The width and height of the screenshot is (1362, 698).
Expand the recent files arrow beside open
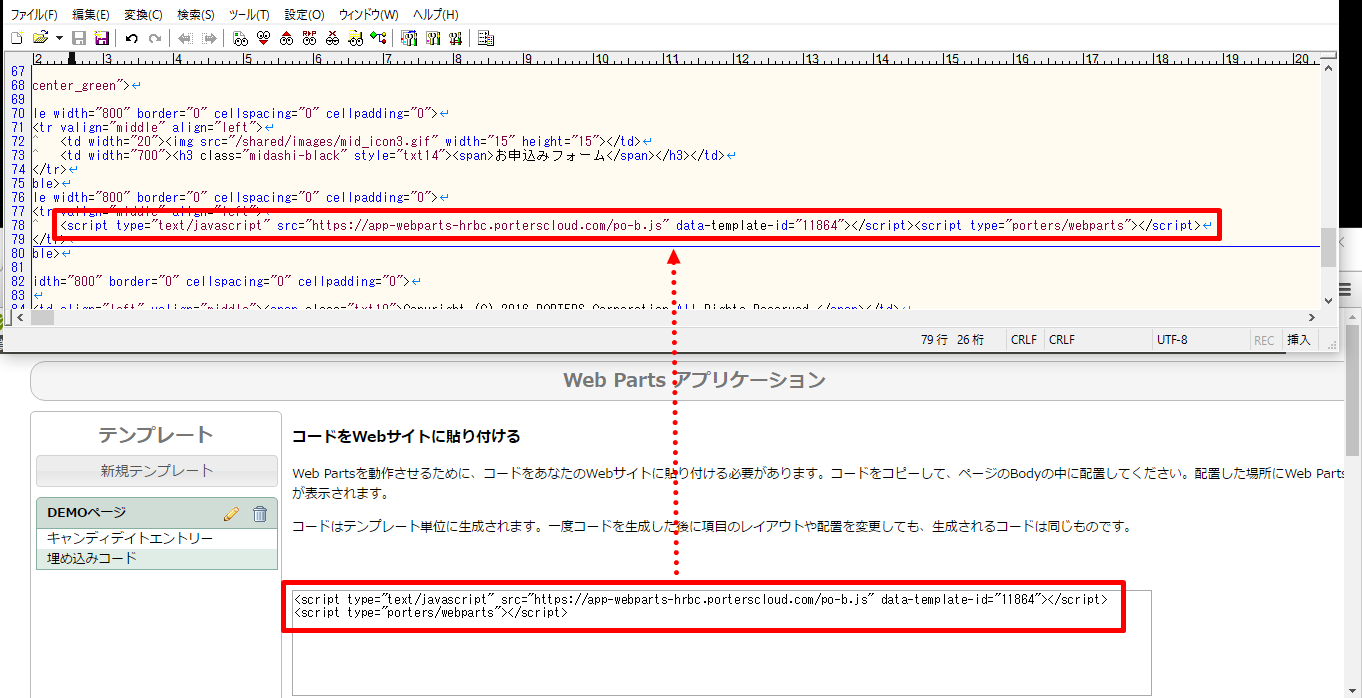pyautogui.click(x=59, y=38)
